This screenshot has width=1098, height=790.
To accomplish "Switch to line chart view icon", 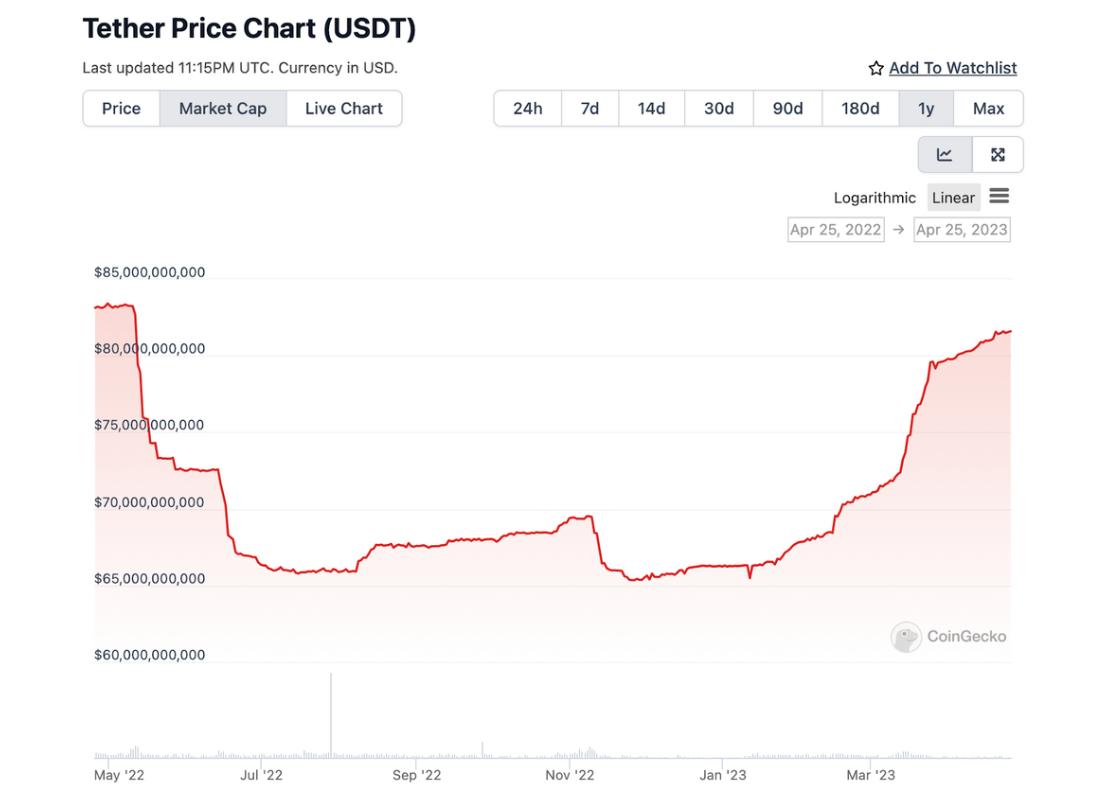I will coord(945,155).
